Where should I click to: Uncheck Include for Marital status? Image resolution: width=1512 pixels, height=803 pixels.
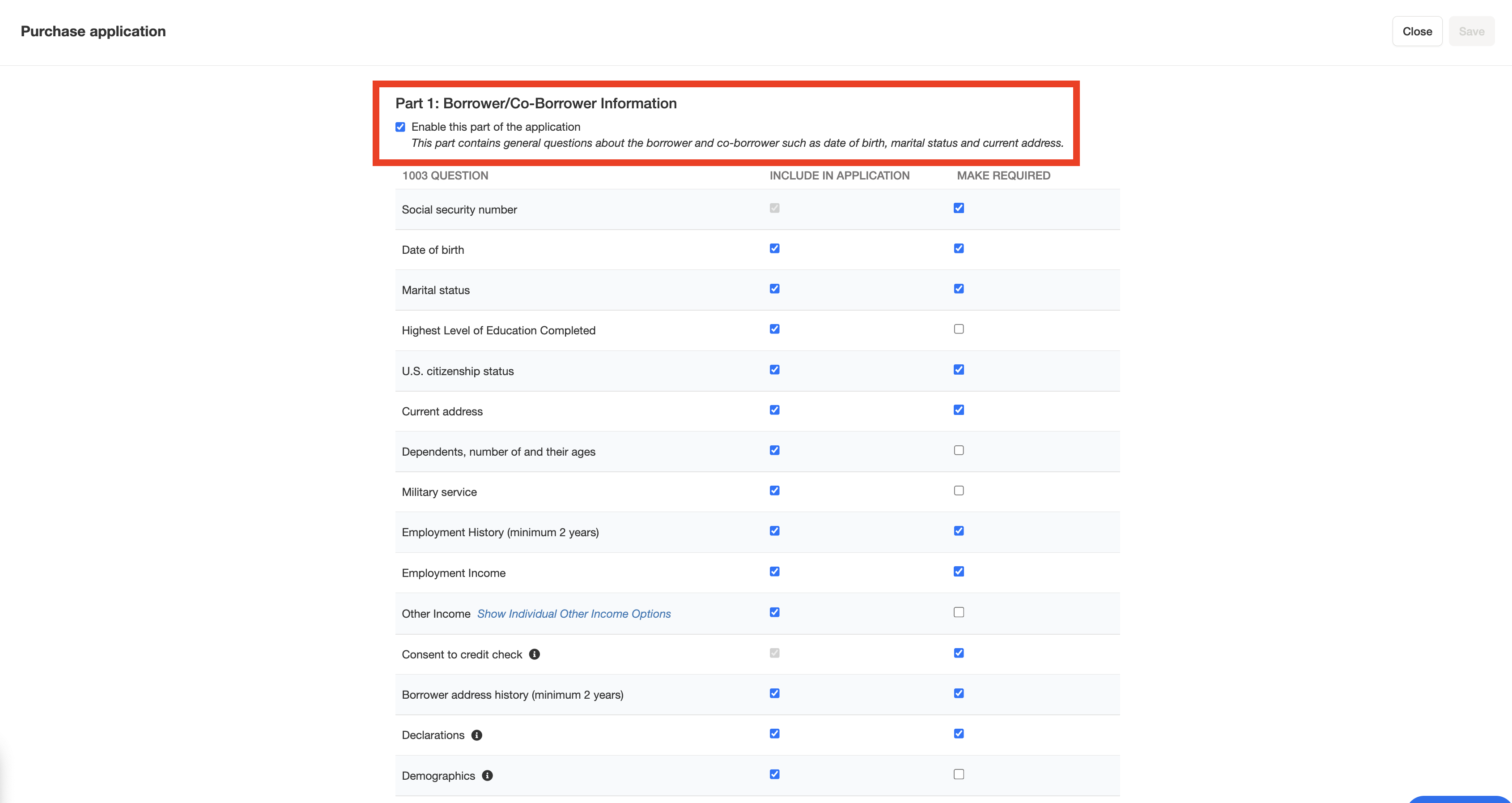(775, 288)
